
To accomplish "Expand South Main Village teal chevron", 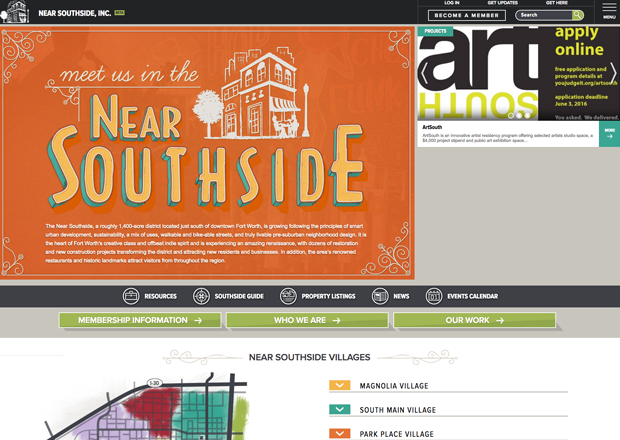I will point(340,409).
